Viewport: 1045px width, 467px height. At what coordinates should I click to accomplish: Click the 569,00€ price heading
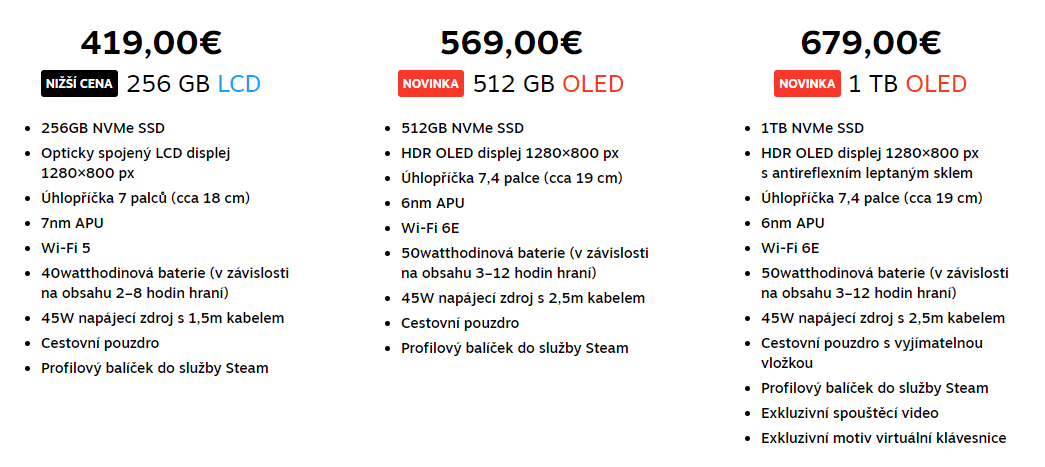(x=511, y=43)
